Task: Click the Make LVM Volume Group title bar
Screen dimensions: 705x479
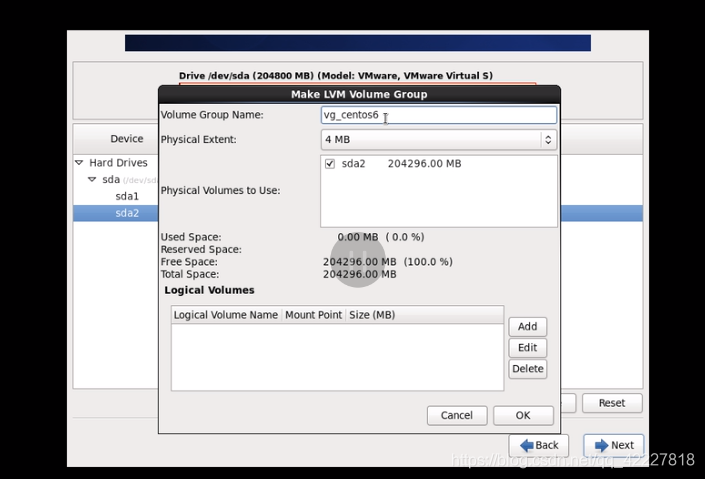Action: 359,94
